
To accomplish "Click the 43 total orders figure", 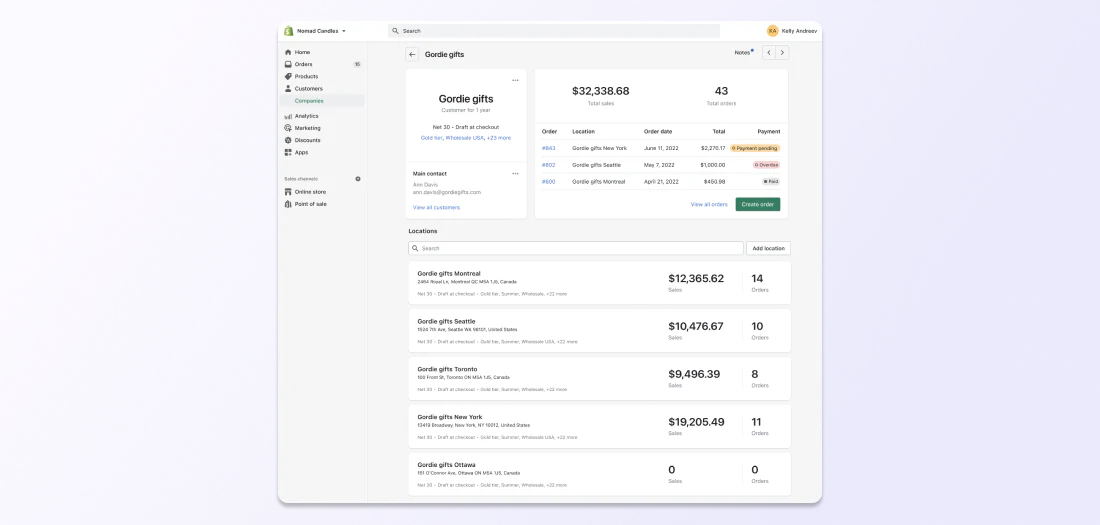I will pyautogui.click(x=721, y=91).
